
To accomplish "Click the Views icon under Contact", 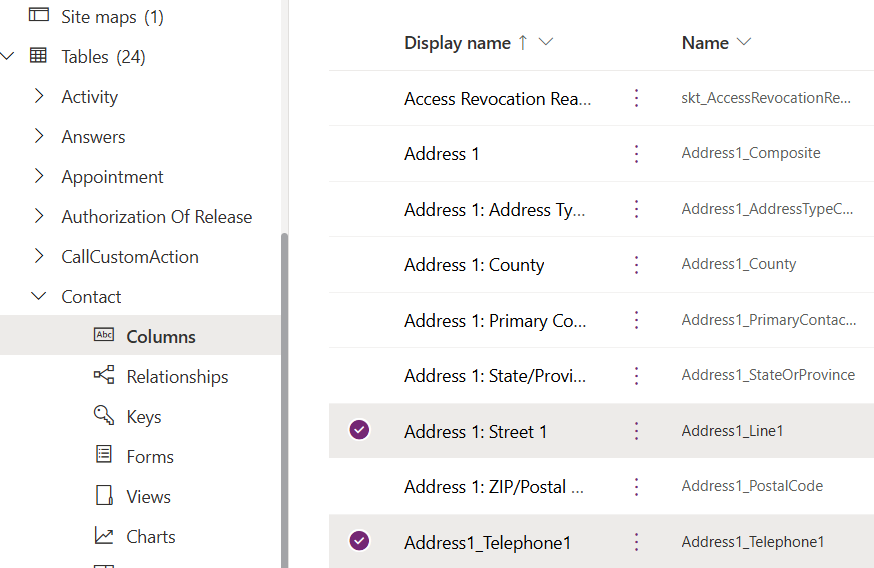I will [104, 496].
